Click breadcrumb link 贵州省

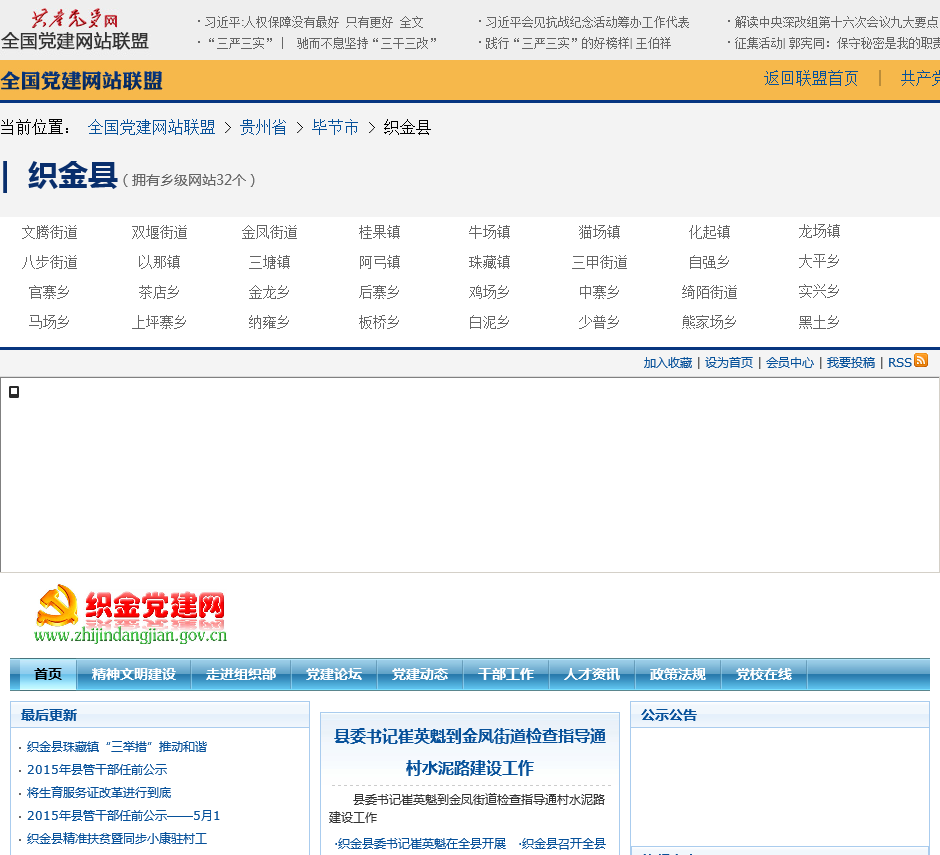point(263,127)
